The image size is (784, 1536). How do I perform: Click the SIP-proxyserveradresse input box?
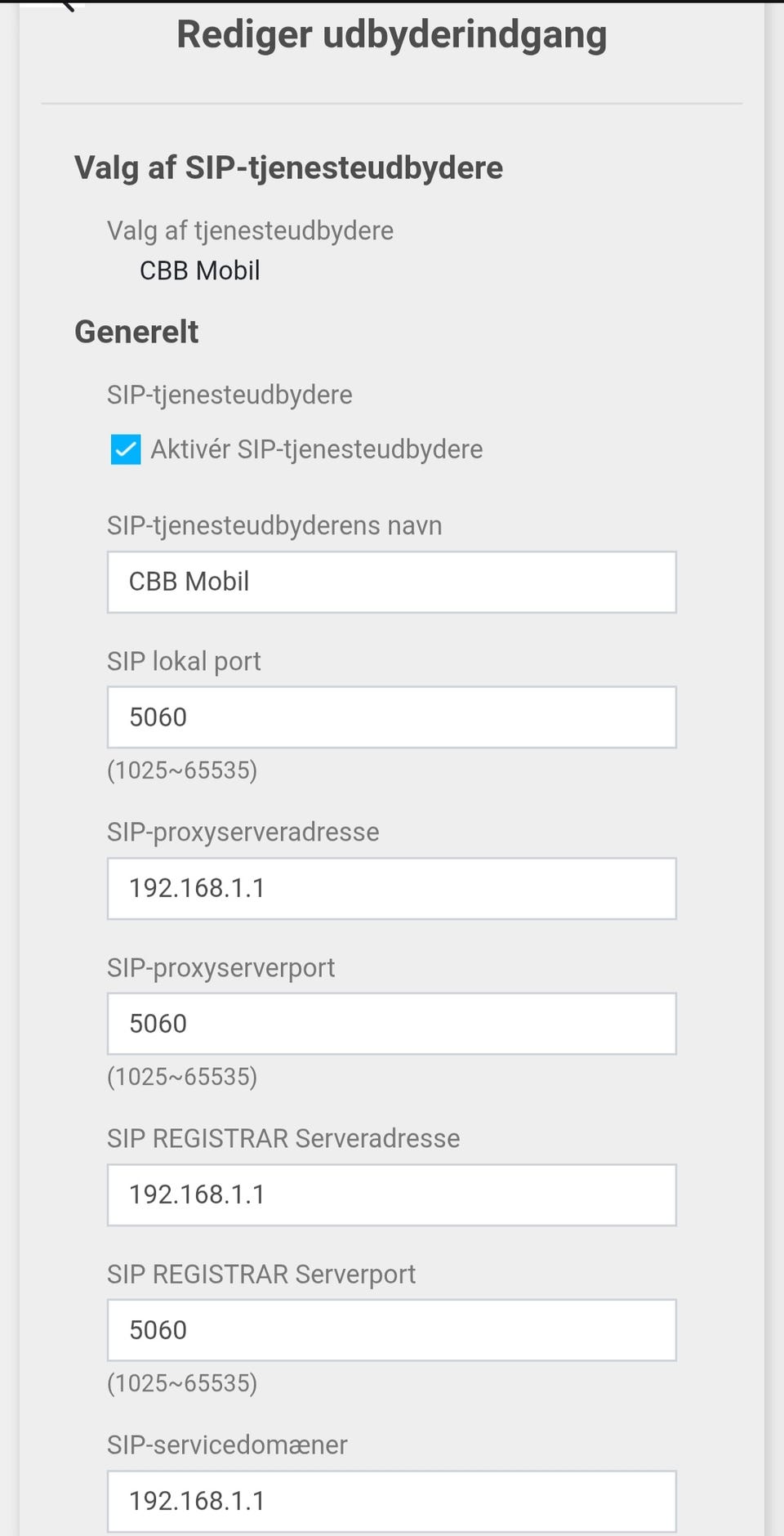(391, 888)
